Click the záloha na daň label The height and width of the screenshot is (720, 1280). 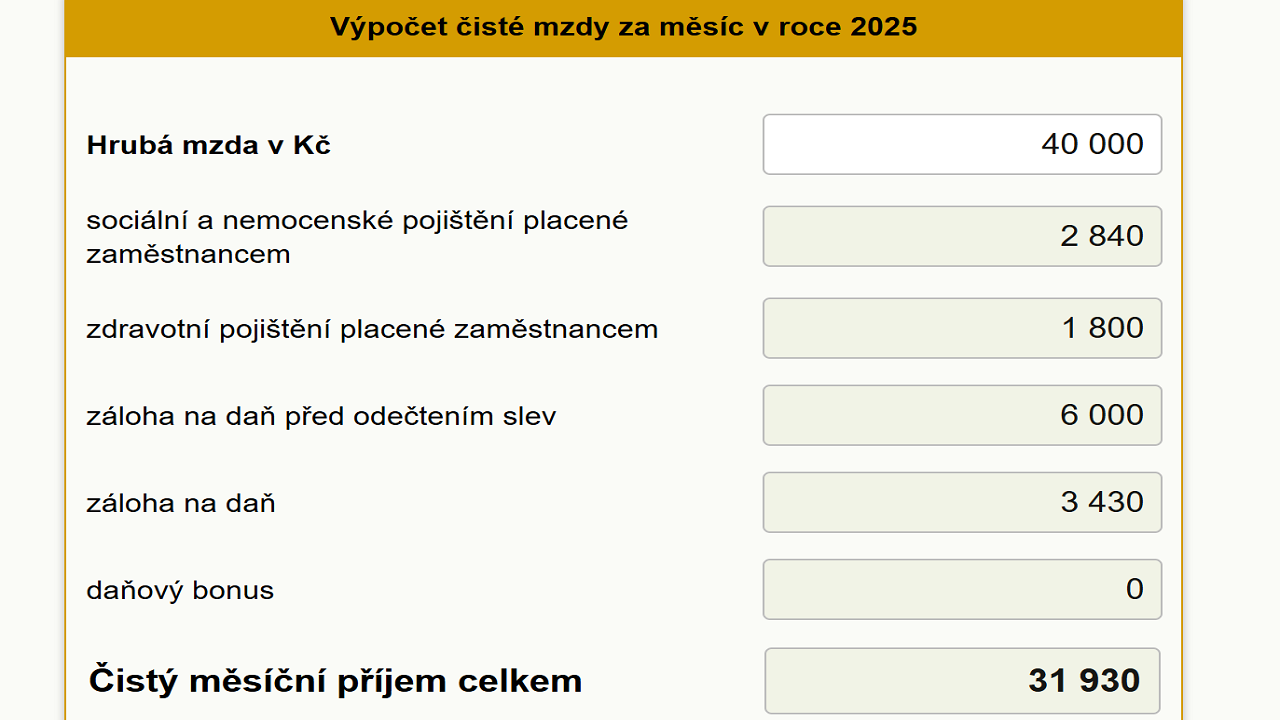pos(181,502)
